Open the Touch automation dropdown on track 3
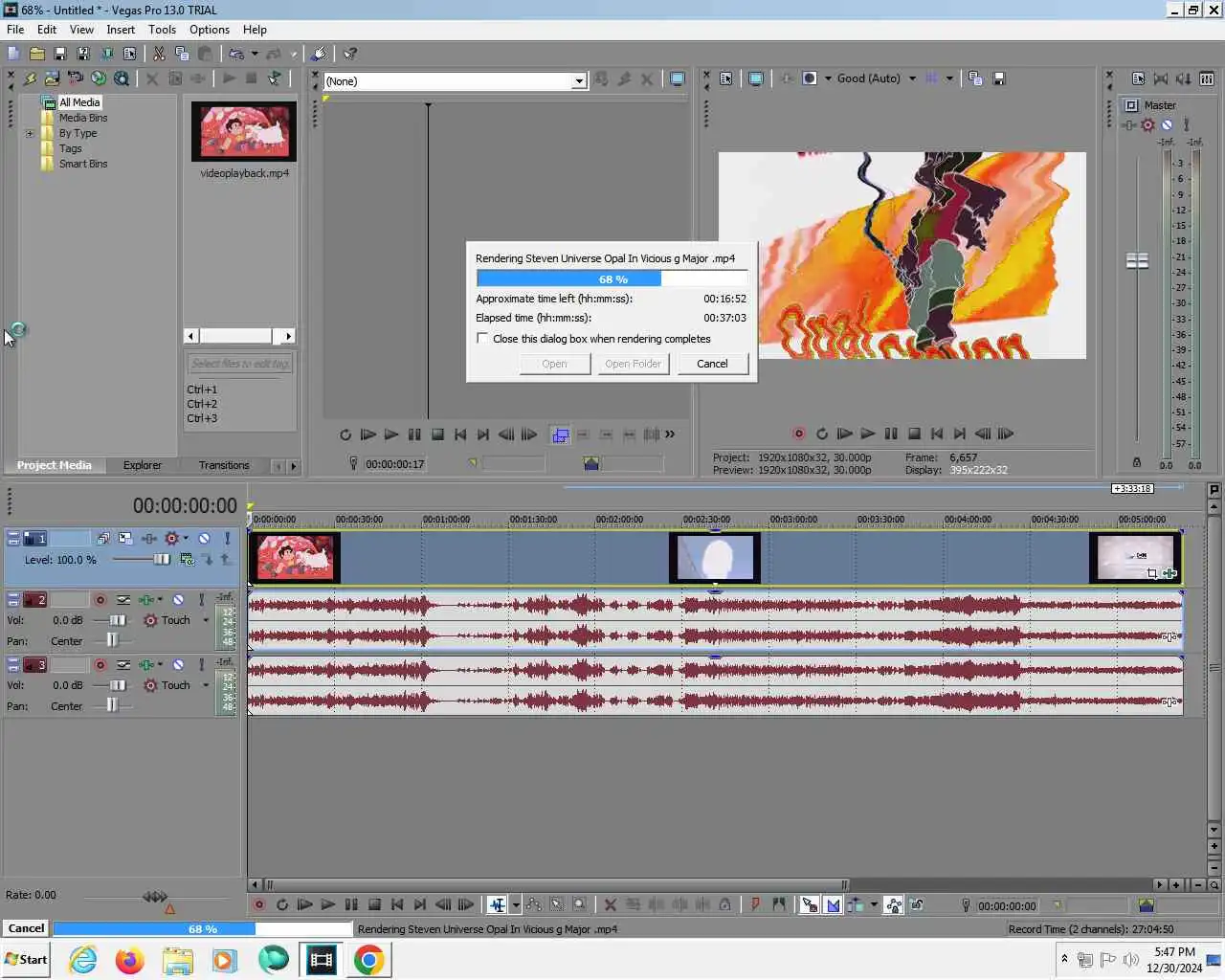The image size is (1225, 980). [x=206, y=685]
